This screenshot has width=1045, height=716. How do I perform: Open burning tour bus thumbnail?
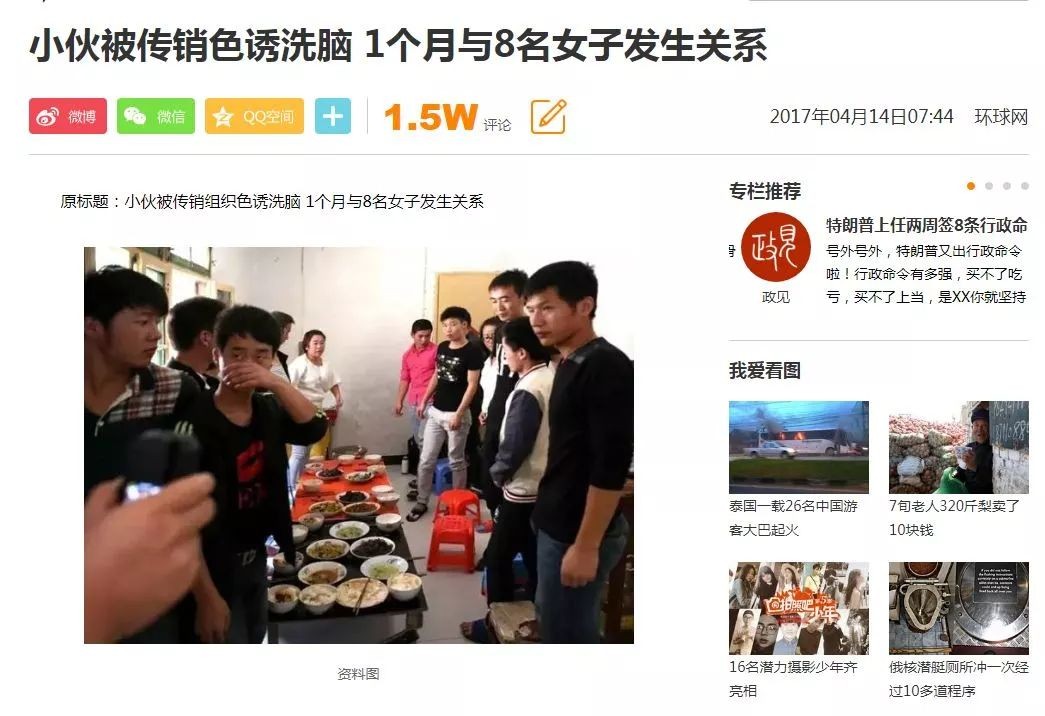tap(798, 447)
